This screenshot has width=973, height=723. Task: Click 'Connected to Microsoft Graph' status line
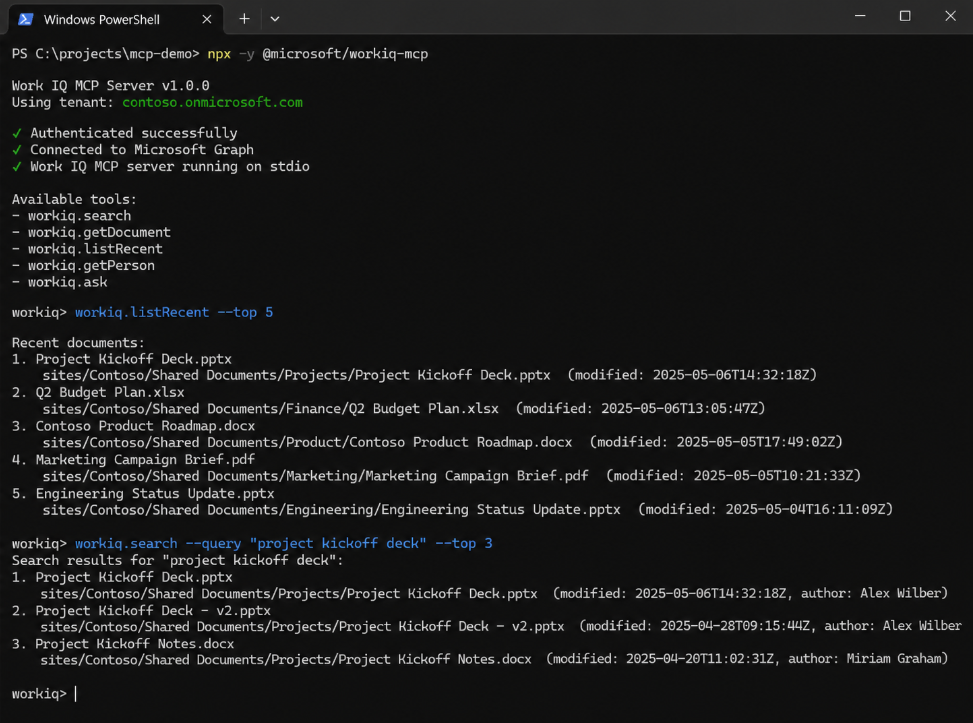133,150
